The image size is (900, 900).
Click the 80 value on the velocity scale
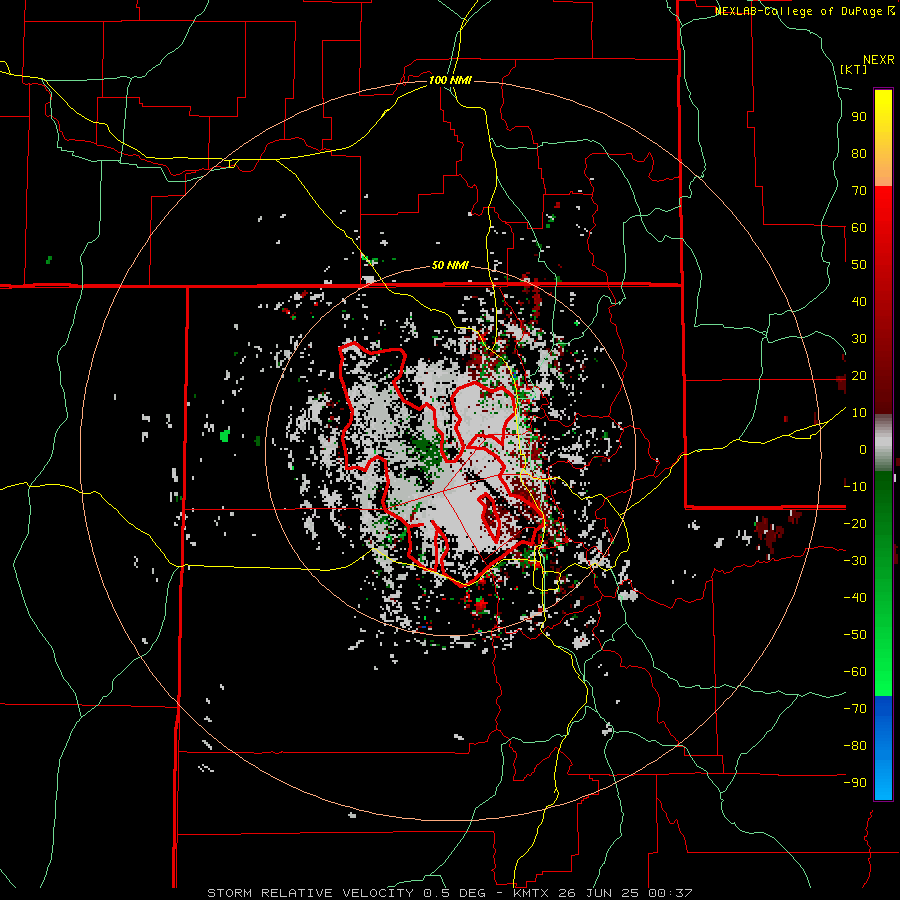(x=859, y=153)
